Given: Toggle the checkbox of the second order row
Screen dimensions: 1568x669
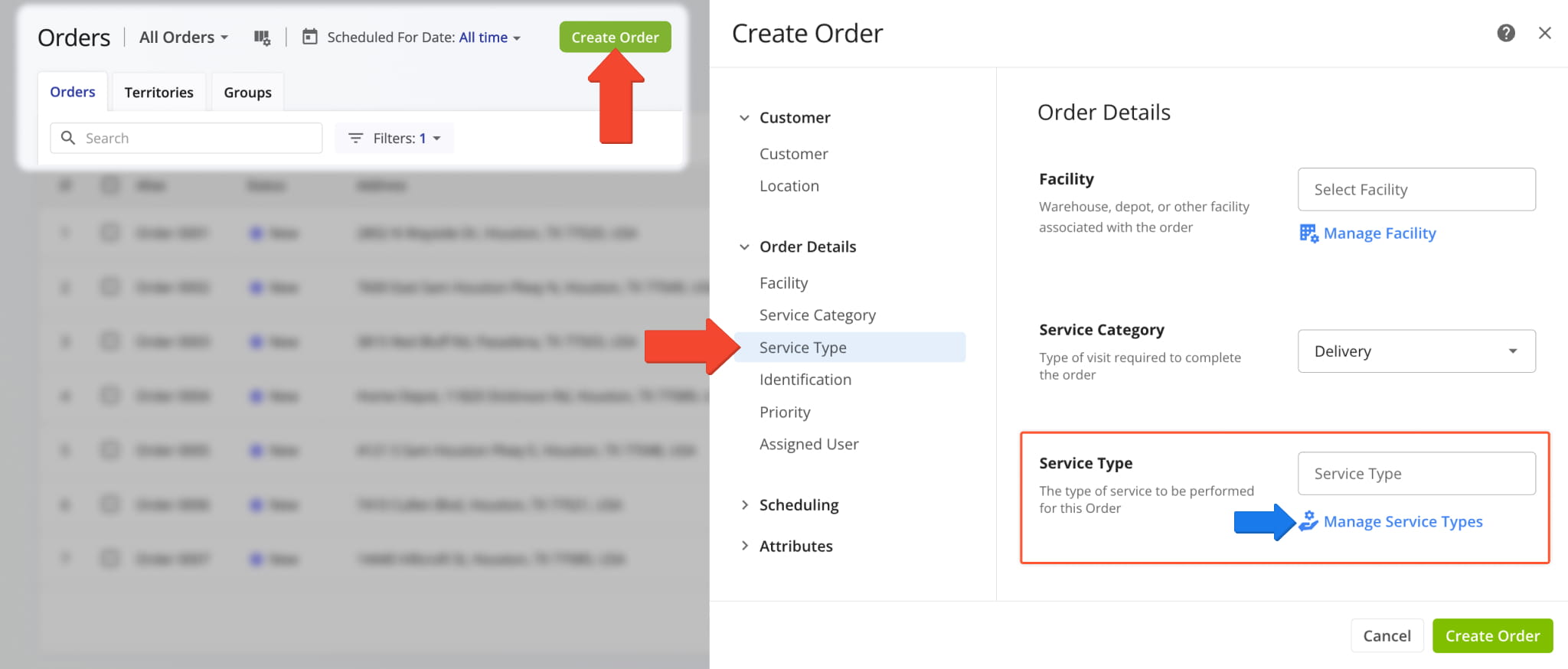Looking at the screenshot, I should 110,287.
